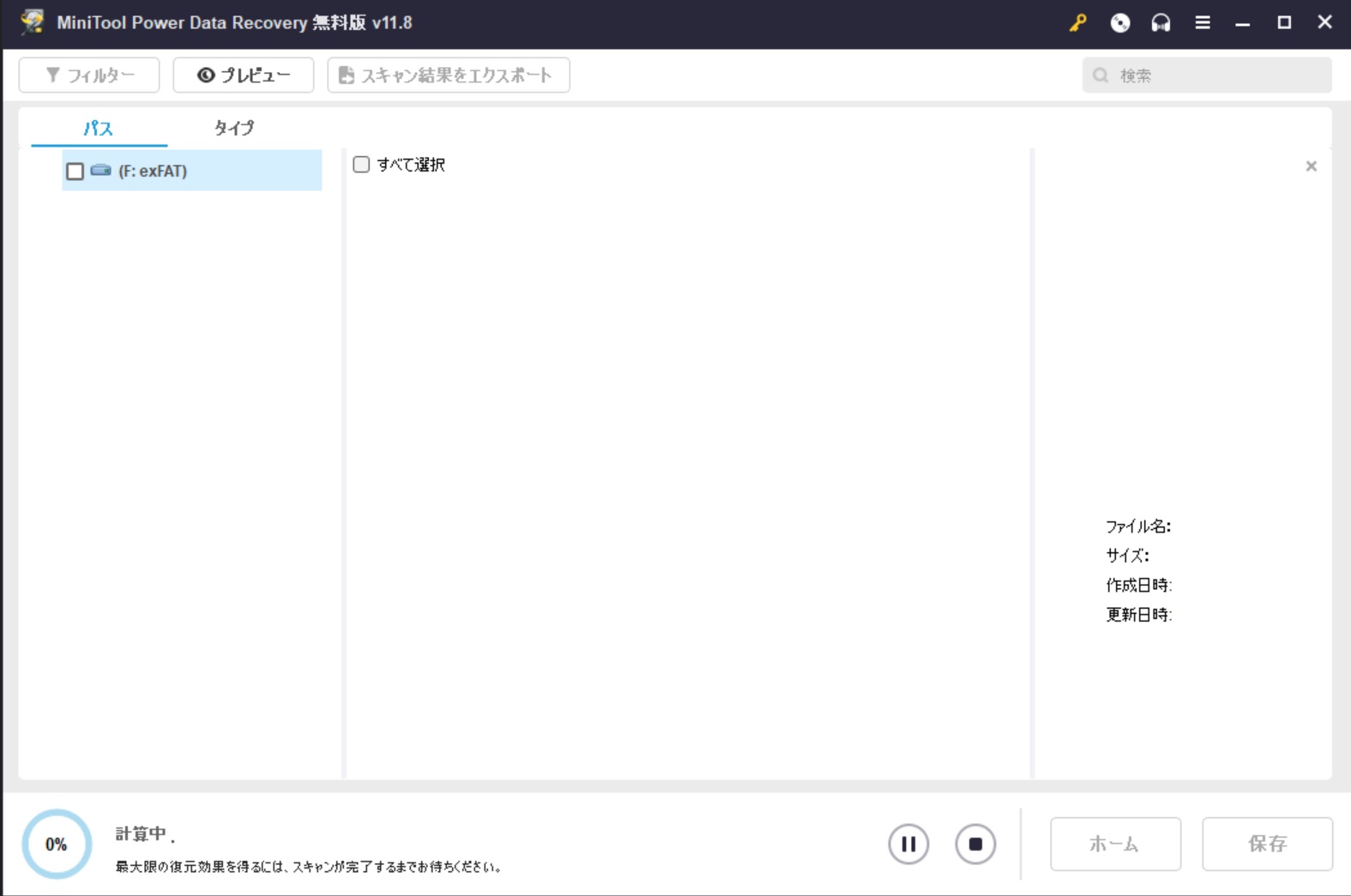Image resolution: width=1351 pixels, height=896 pixels.
Task: Focus the 検索 search field
Action: [x=1207, y=75]
